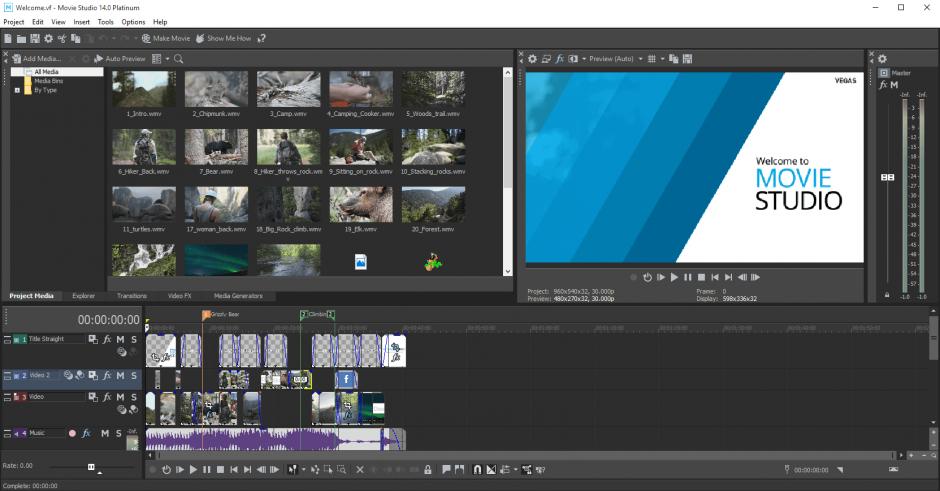The height and width of the screenshot is (491, 940).
Task: Open track FX on Music track
Action: [86, 433]
